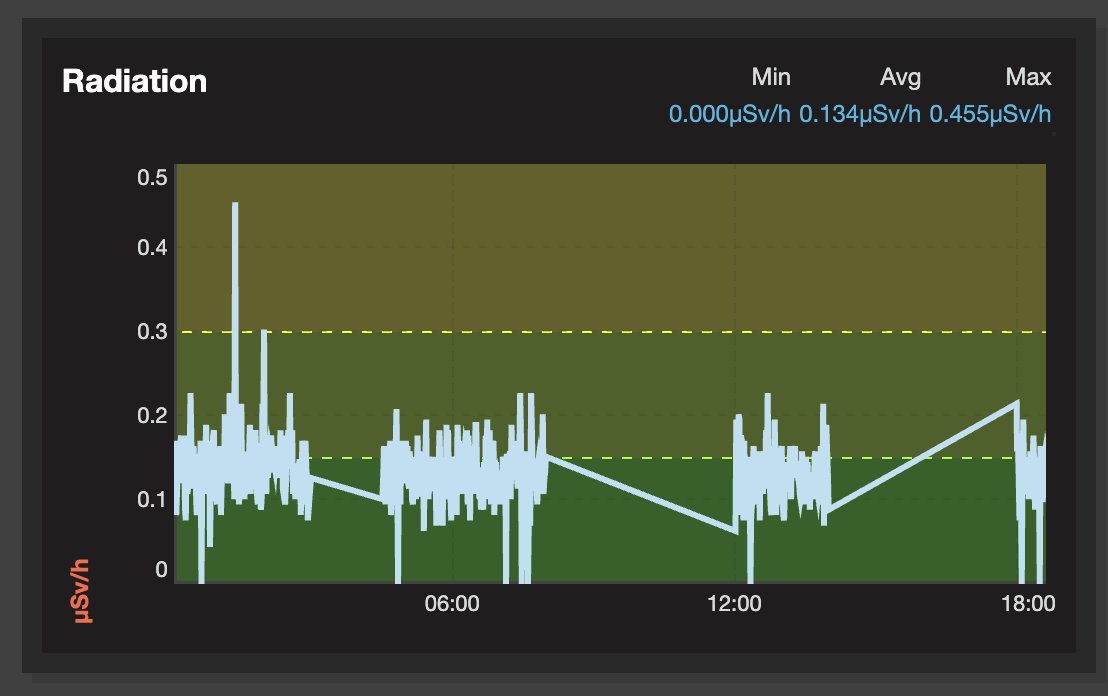Image resolution: width=1108 pixels, height=696 pixels.
Task: Click the 06:00 time axis label
Action: (452, 603)
